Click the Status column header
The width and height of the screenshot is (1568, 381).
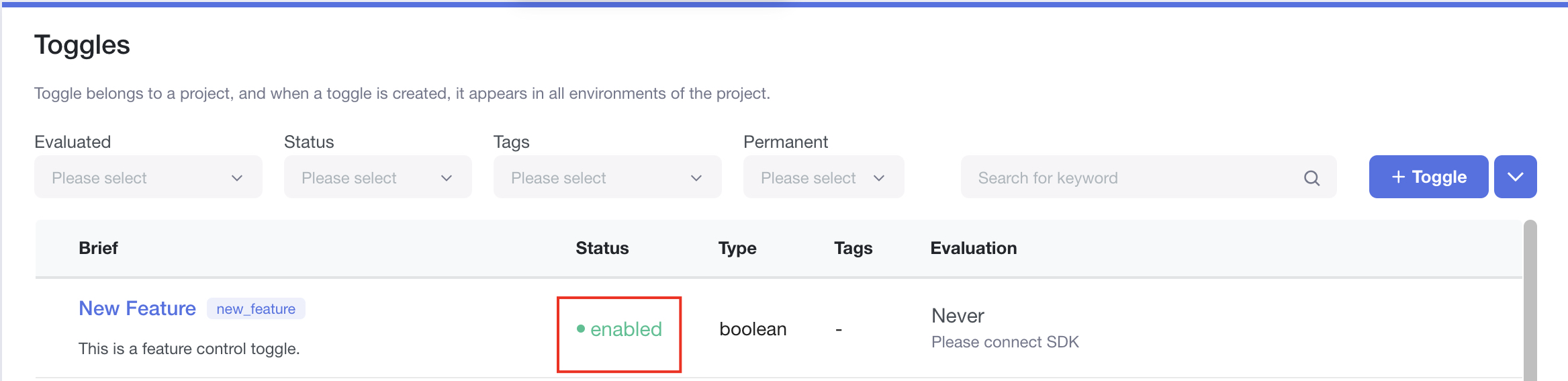pos(602,248)
